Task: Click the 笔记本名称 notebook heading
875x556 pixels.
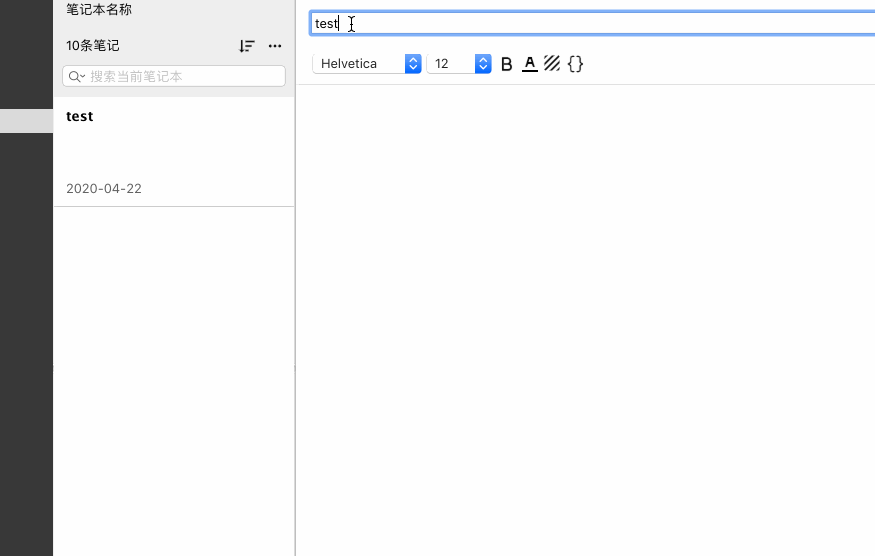Action: click(x=99, y=9)
